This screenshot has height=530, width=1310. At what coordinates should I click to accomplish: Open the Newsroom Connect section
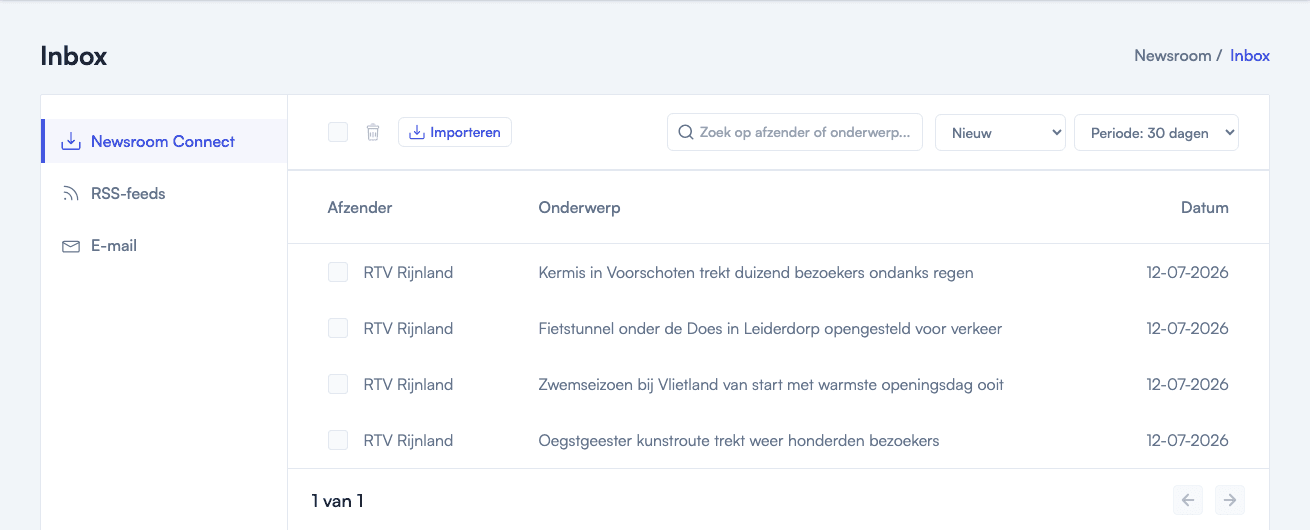(164, 141)
